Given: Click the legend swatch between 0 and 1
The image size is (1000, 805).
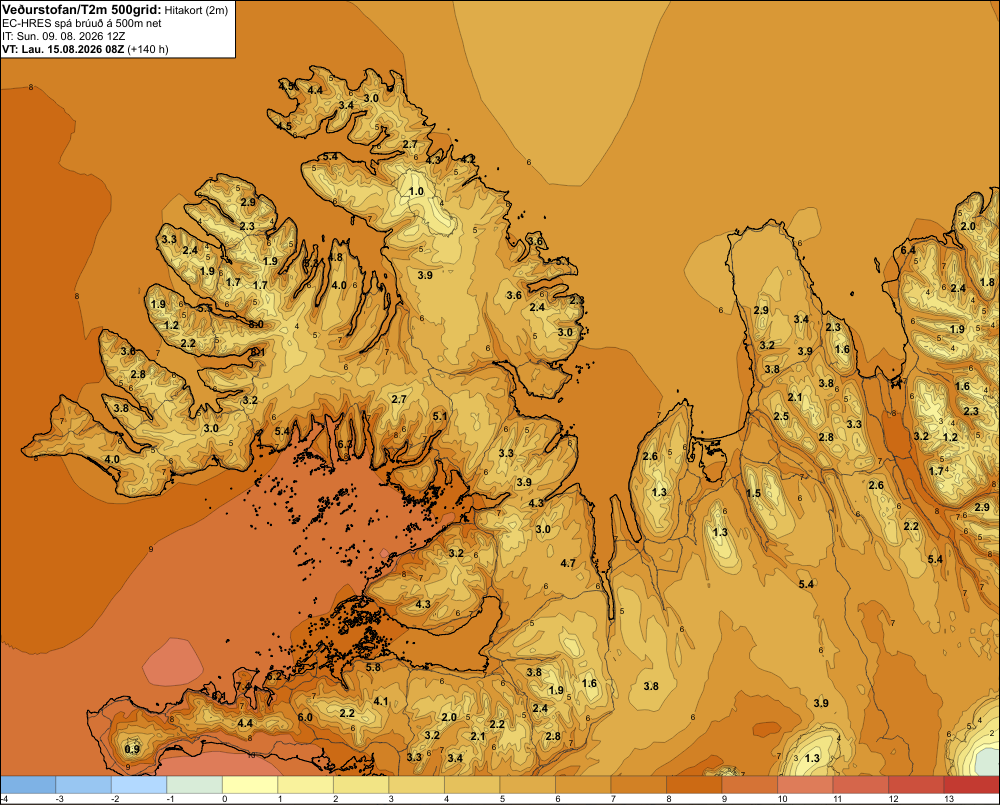Looking at the screenshot, I should [250, 785].
